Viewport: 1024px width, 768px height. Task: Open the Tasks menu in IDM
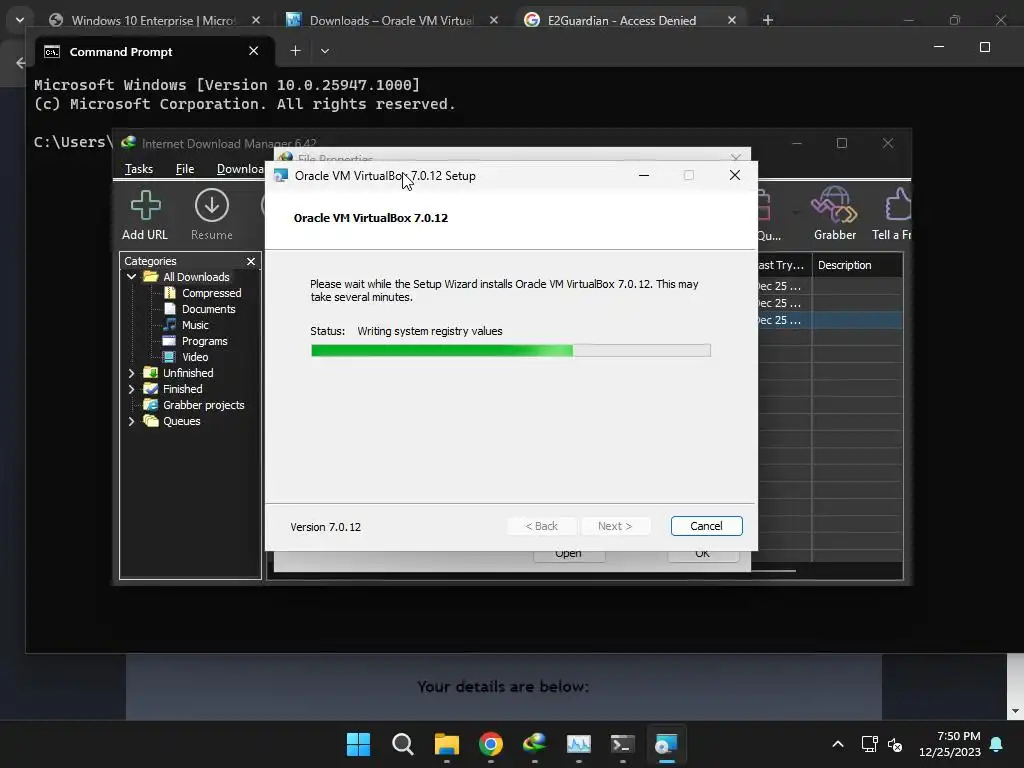[x=138, y=169]
